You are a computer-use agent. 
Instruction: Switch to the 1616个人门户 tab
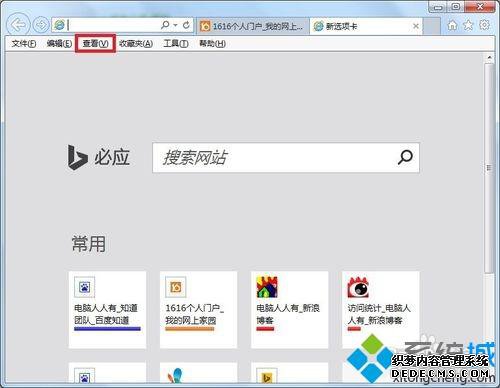(253, 26)
